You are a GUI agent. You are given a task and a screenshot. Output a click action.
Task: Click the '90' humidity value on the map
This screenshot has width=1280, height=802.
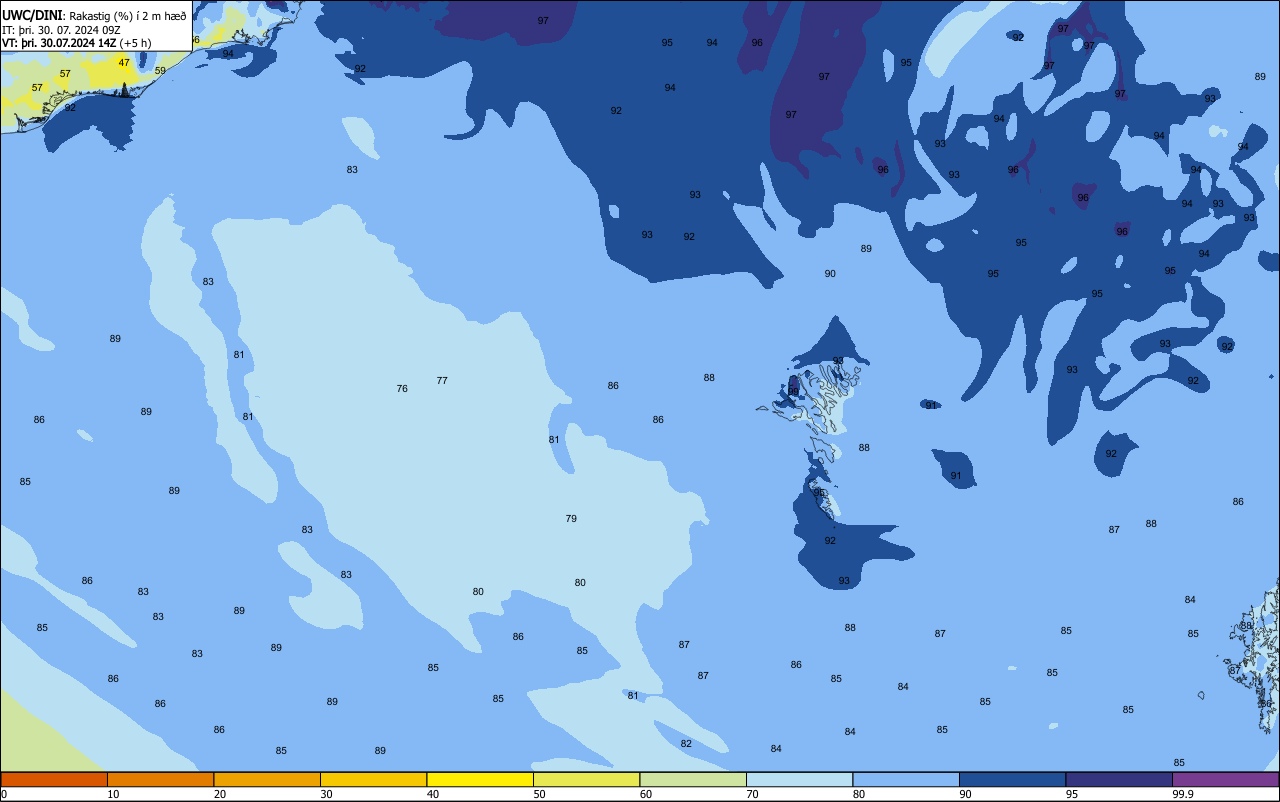coord(830,274)
